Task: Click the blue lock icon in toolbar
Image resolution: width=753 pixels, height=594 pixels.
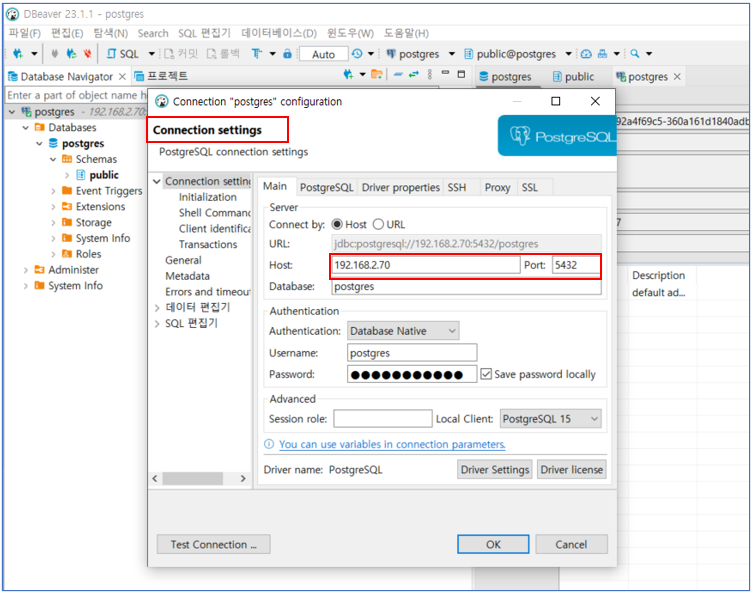Action: (287, 53)
